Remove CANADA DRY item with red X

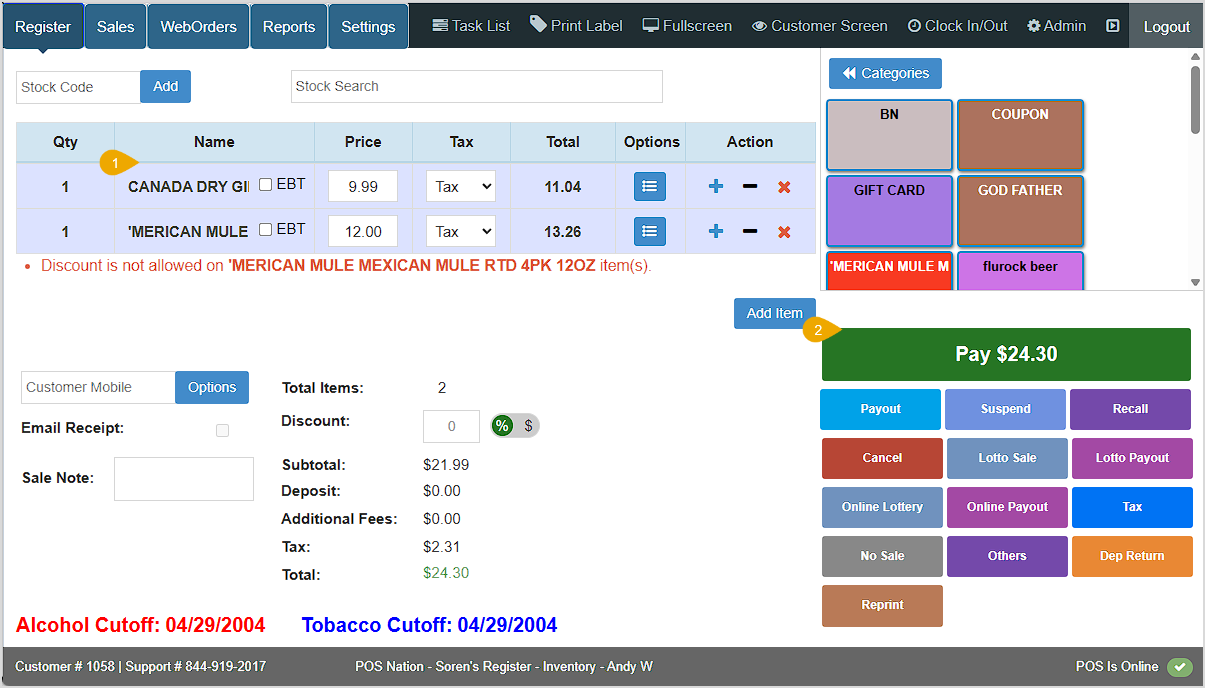pyautogui.click(x=783, y=186)
